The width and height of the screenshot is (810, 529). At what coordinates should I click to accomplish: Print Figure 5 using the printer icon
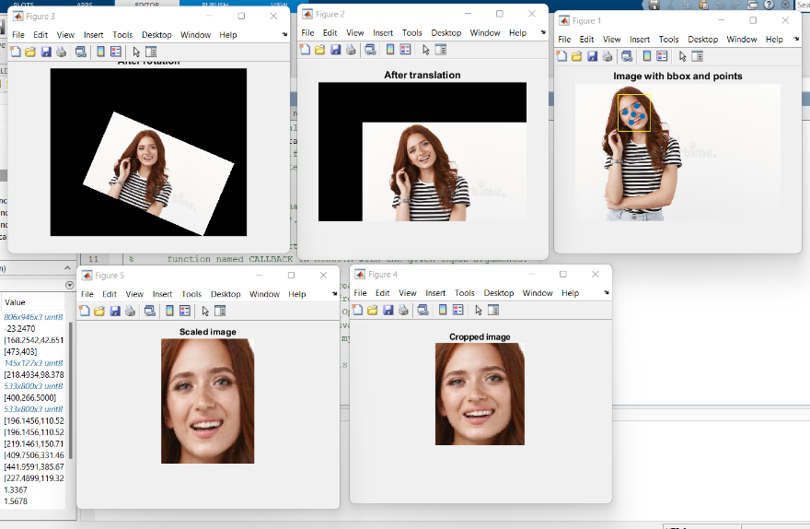[x=131, y=311]
